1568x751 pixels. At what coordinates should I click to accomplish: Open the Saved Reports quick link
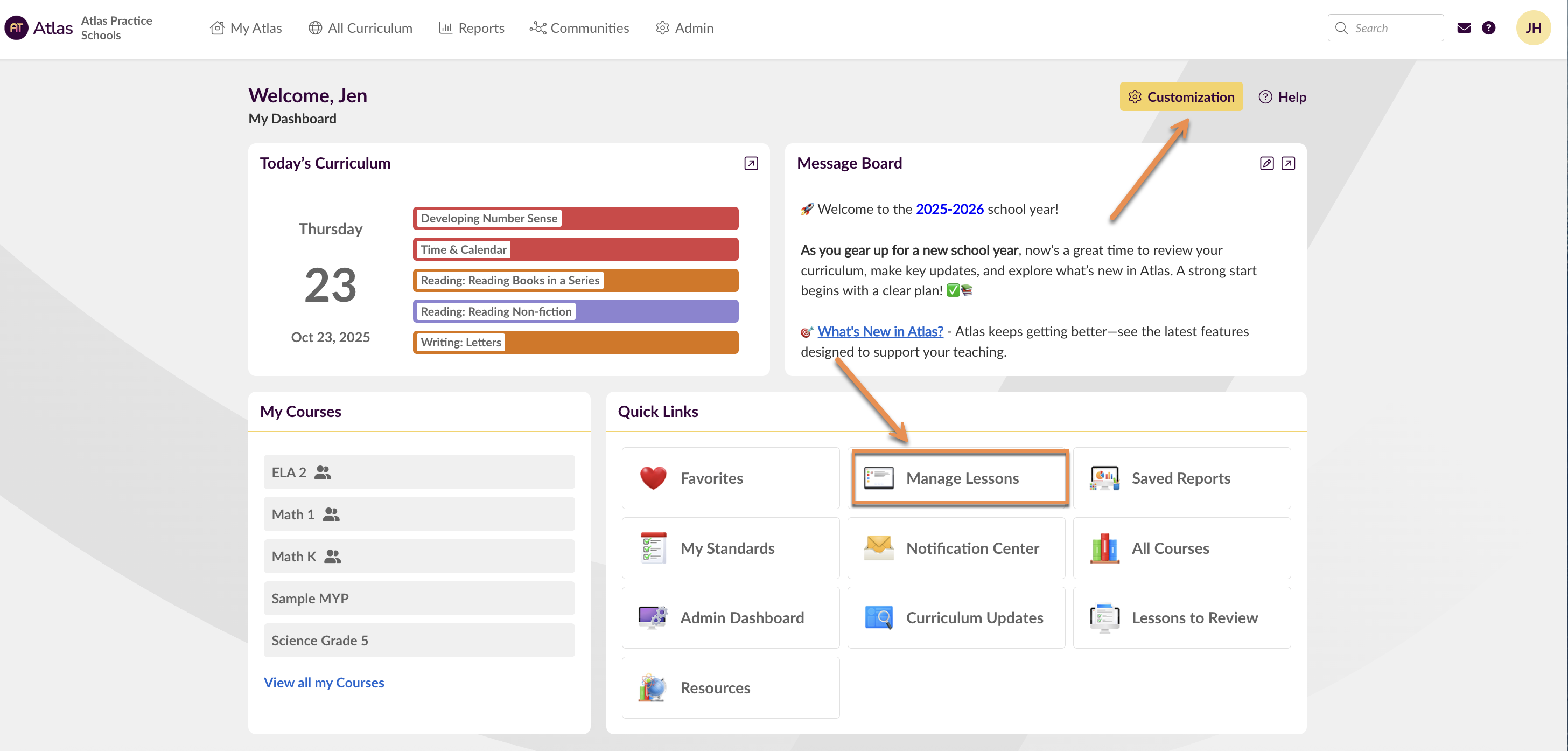coord(1181,478)
